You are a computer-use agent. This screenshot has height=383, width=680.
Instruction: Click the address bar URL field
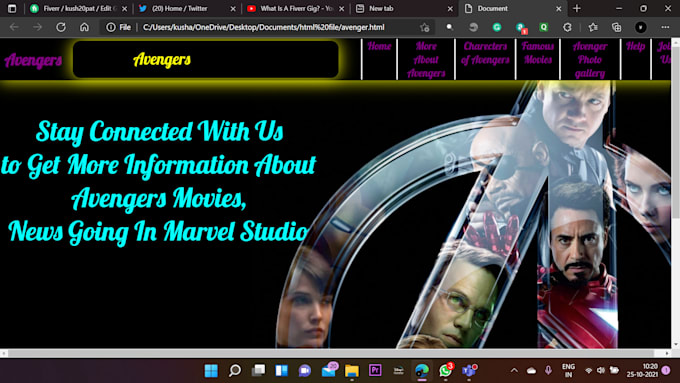click(x=264, y=27)
